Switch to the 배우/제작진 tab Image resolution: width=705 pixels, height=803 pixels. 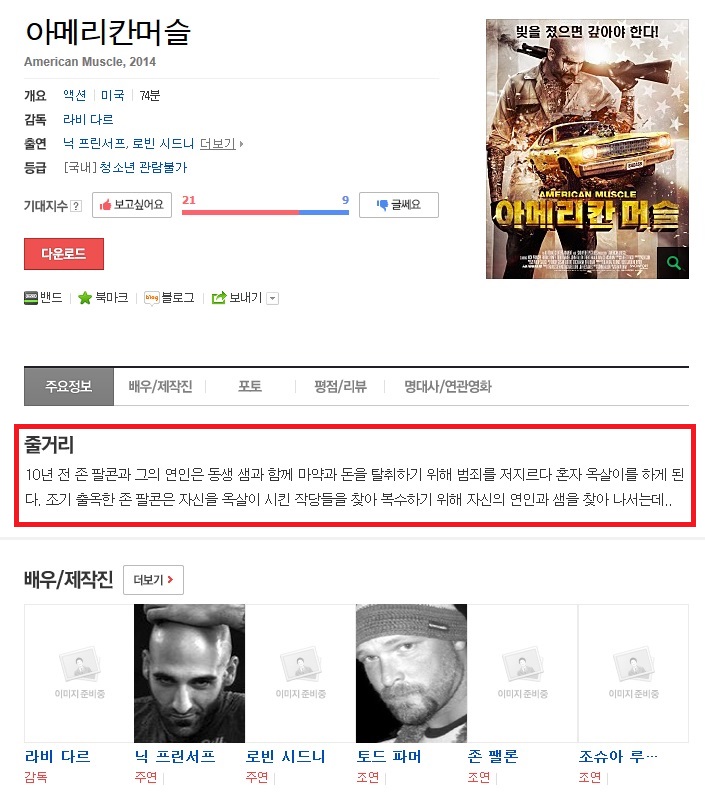(x=160, y=386)
